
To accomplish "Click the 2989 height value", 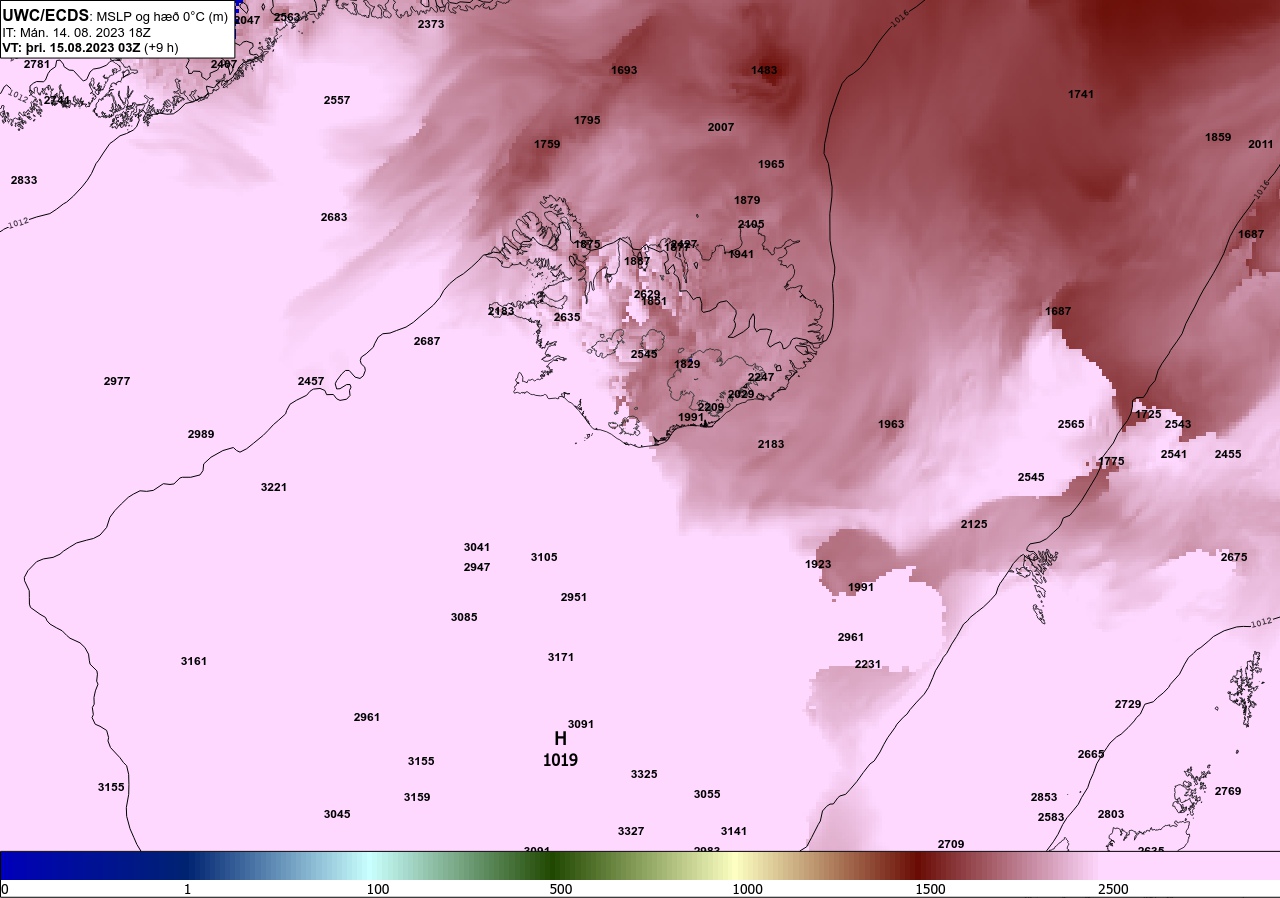I will click(x=201, y=434).
